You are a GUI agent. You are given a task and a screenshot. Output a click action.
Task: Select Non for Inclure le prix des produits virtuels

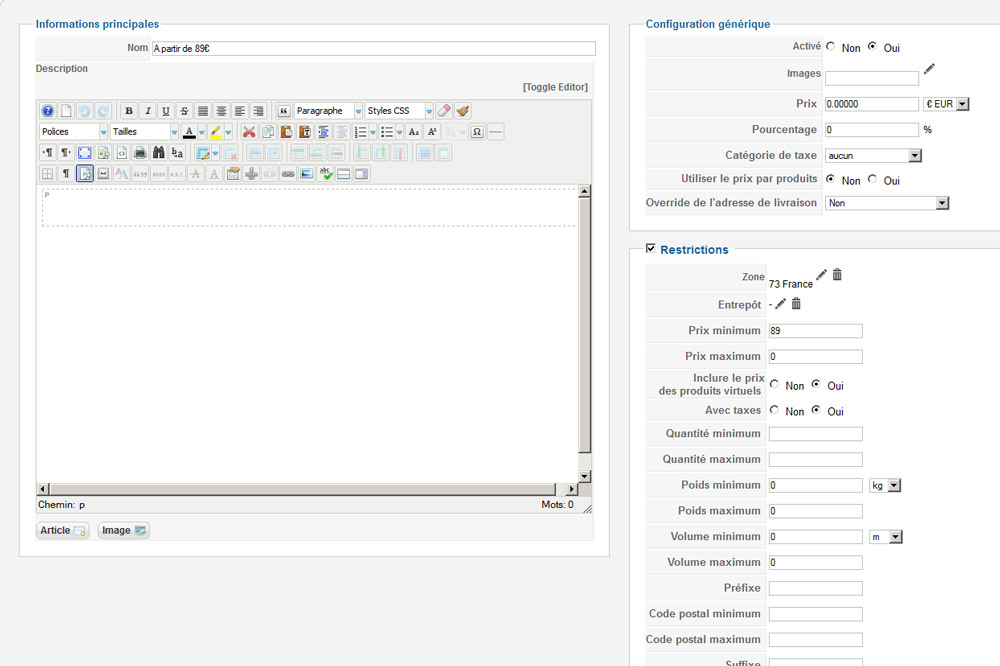[x=774, y=385]
